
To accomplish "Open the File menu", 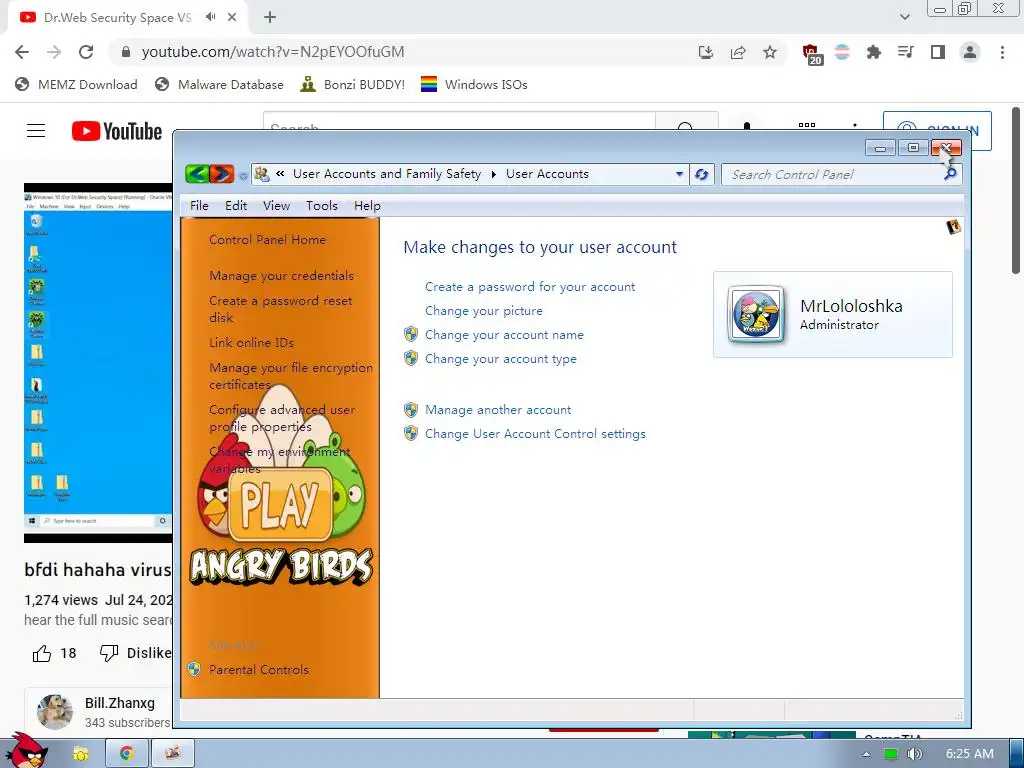I will coord(199,206).
